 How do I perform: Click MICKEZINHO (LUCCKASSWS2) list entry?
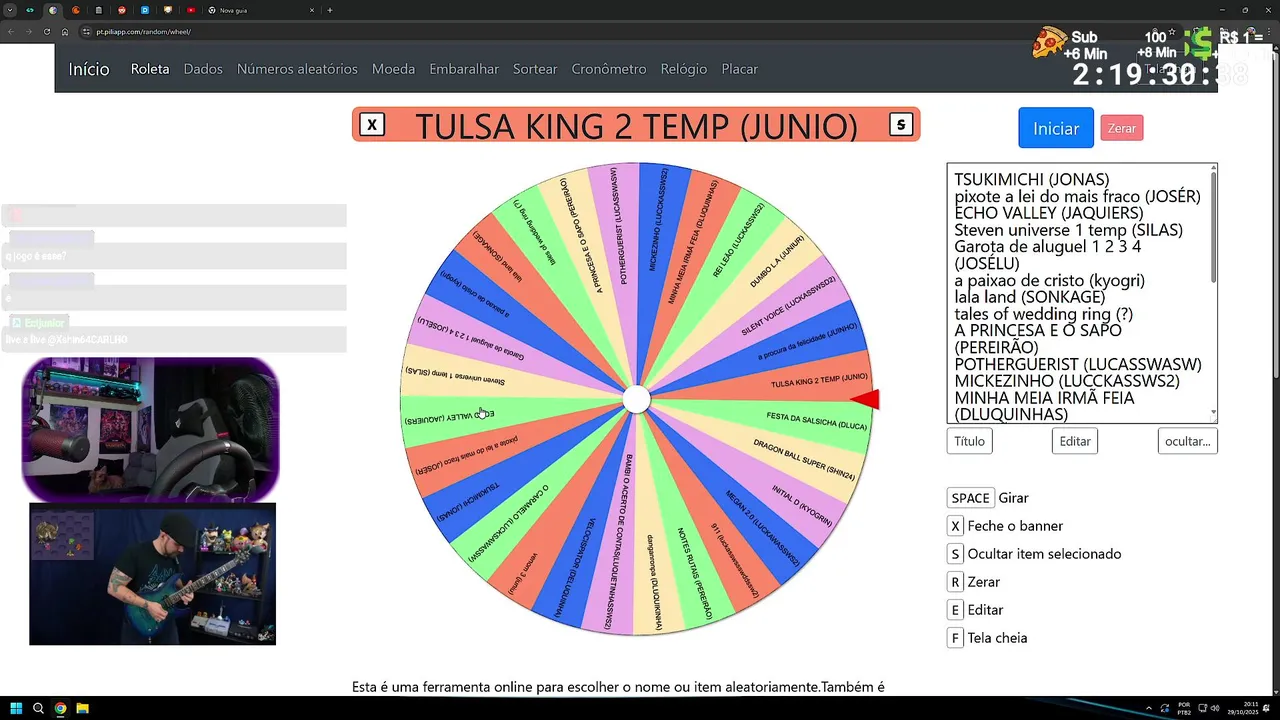1067,381
